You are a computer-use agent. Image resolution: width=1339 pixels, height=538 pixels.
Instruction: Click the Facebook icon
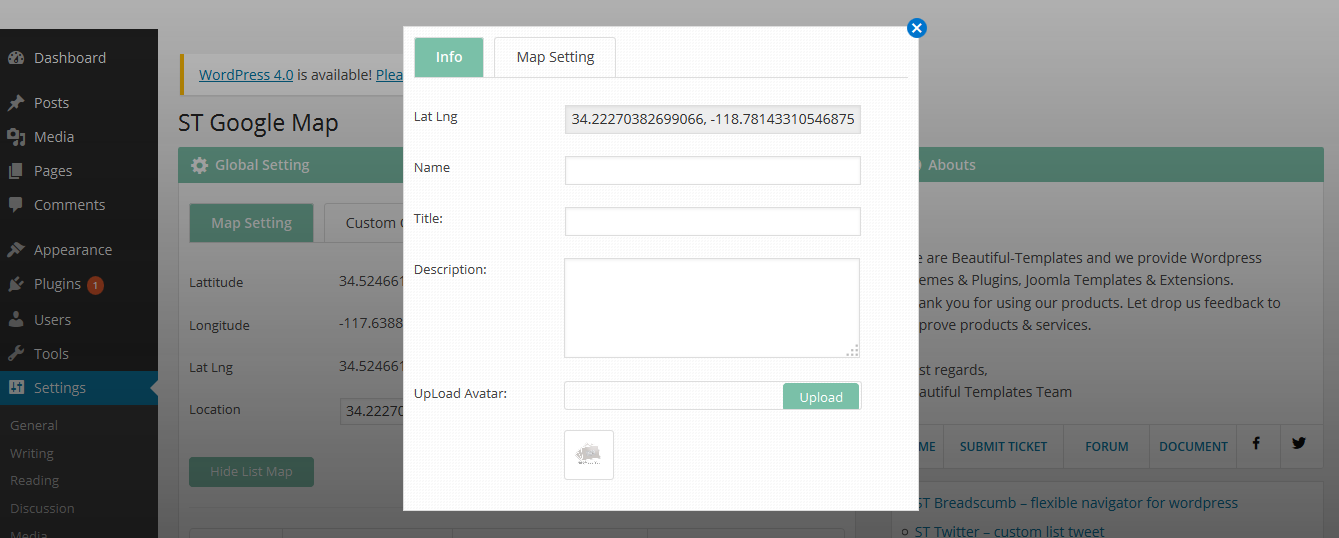pos(1255,443)
